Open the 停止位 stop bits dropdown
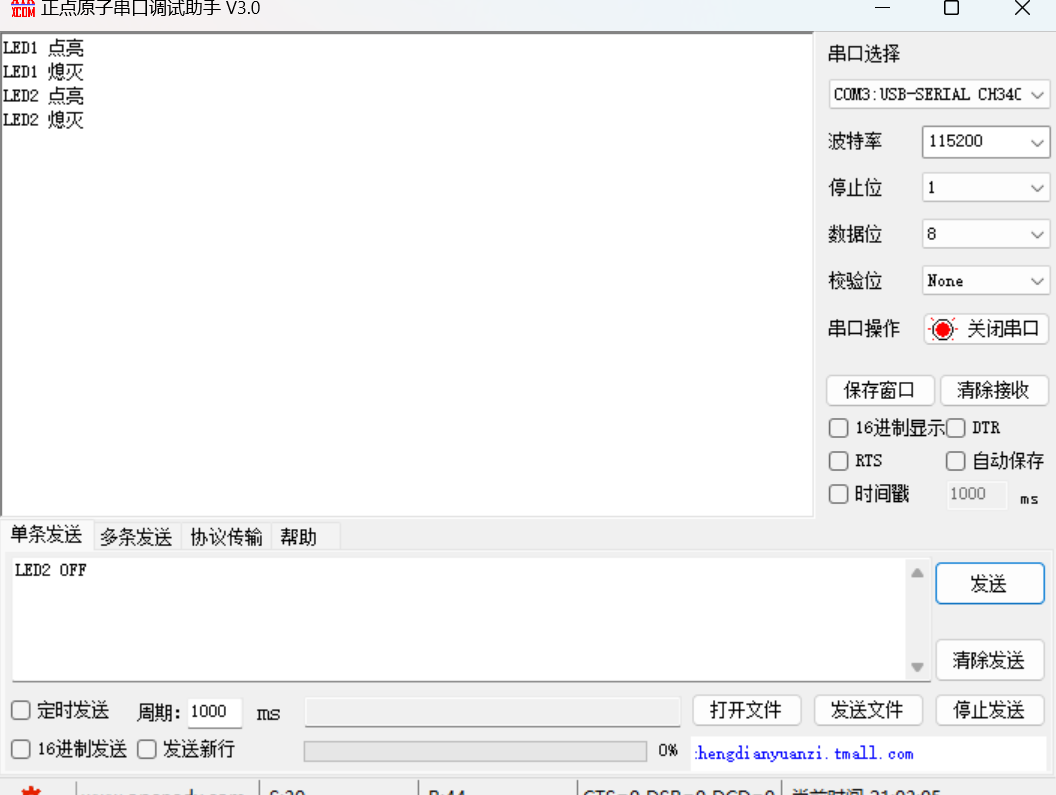 click(x=986, y=187)
